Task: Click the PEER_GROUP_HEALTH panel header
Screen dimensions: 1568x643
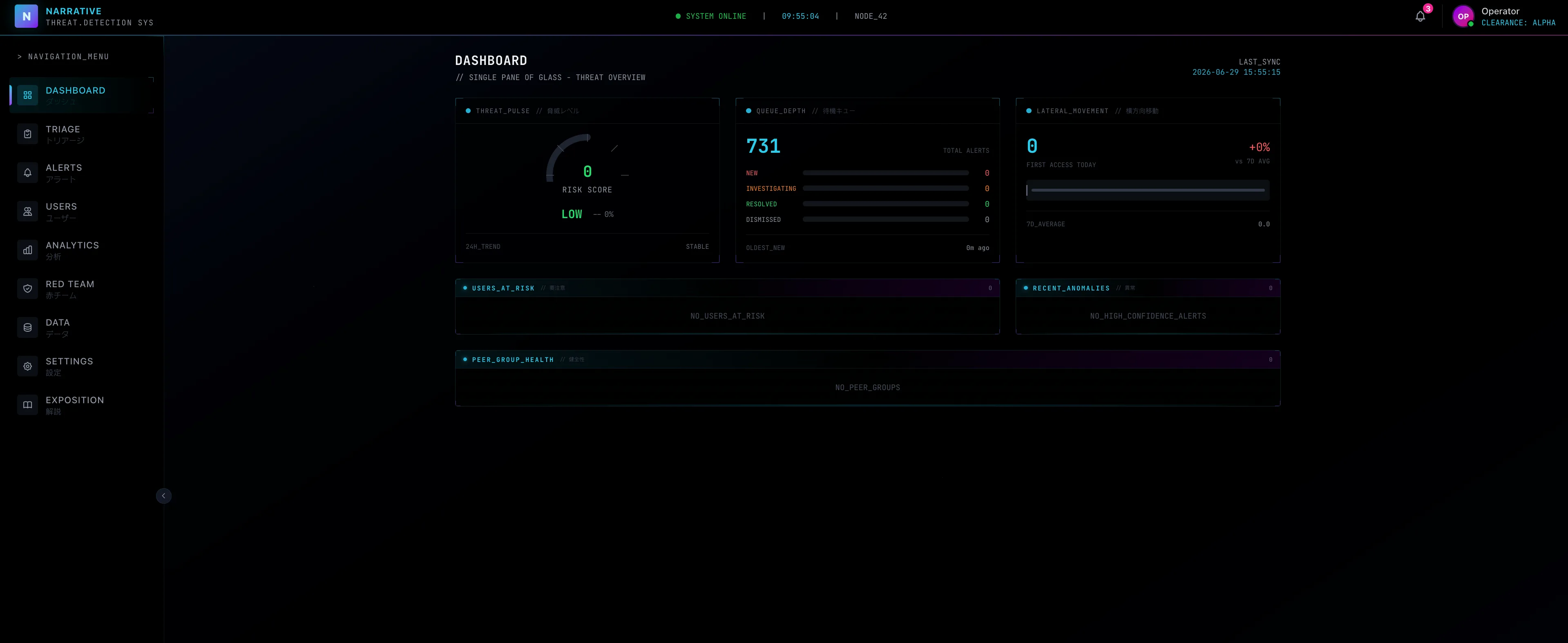Action: click(867, 359)
